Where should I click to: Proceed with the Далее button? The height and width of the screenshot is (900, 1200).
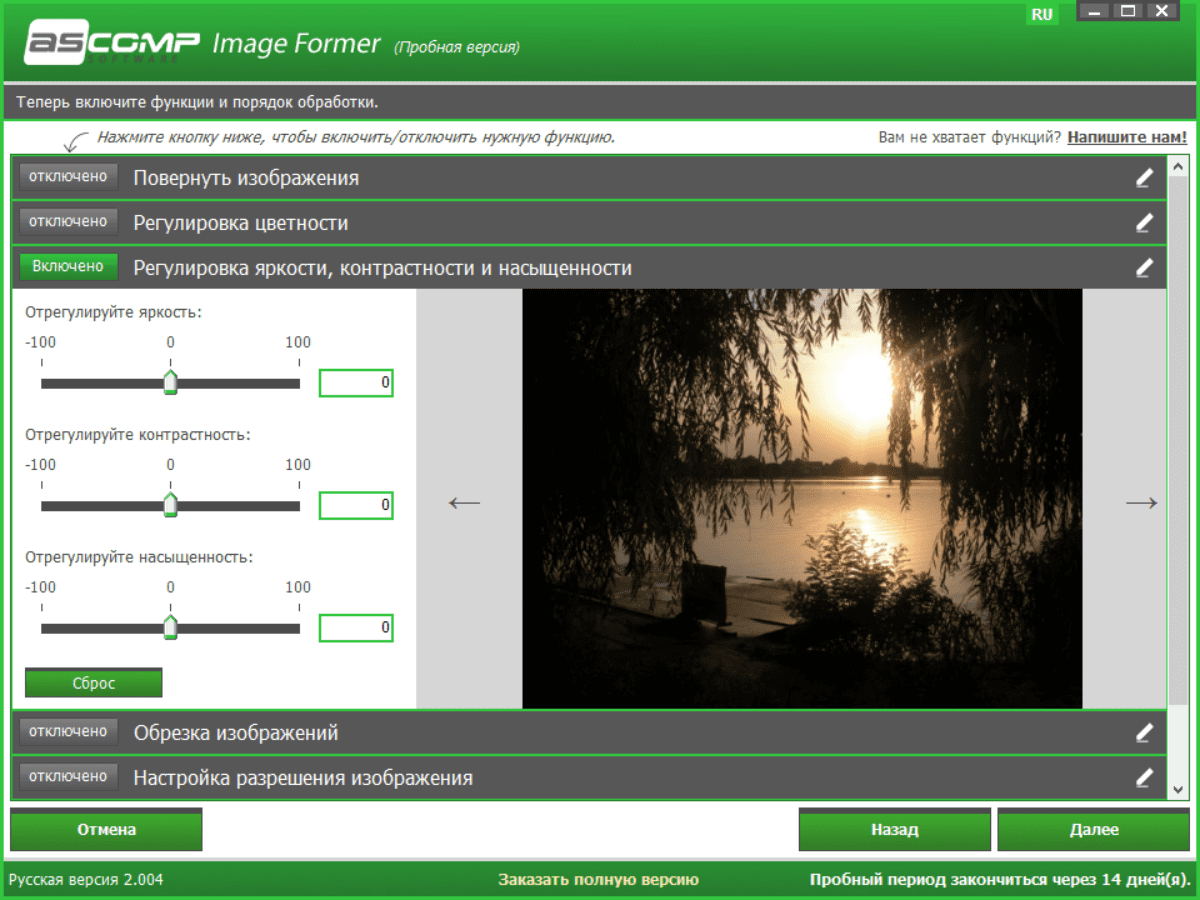[x=1093, y=830]
